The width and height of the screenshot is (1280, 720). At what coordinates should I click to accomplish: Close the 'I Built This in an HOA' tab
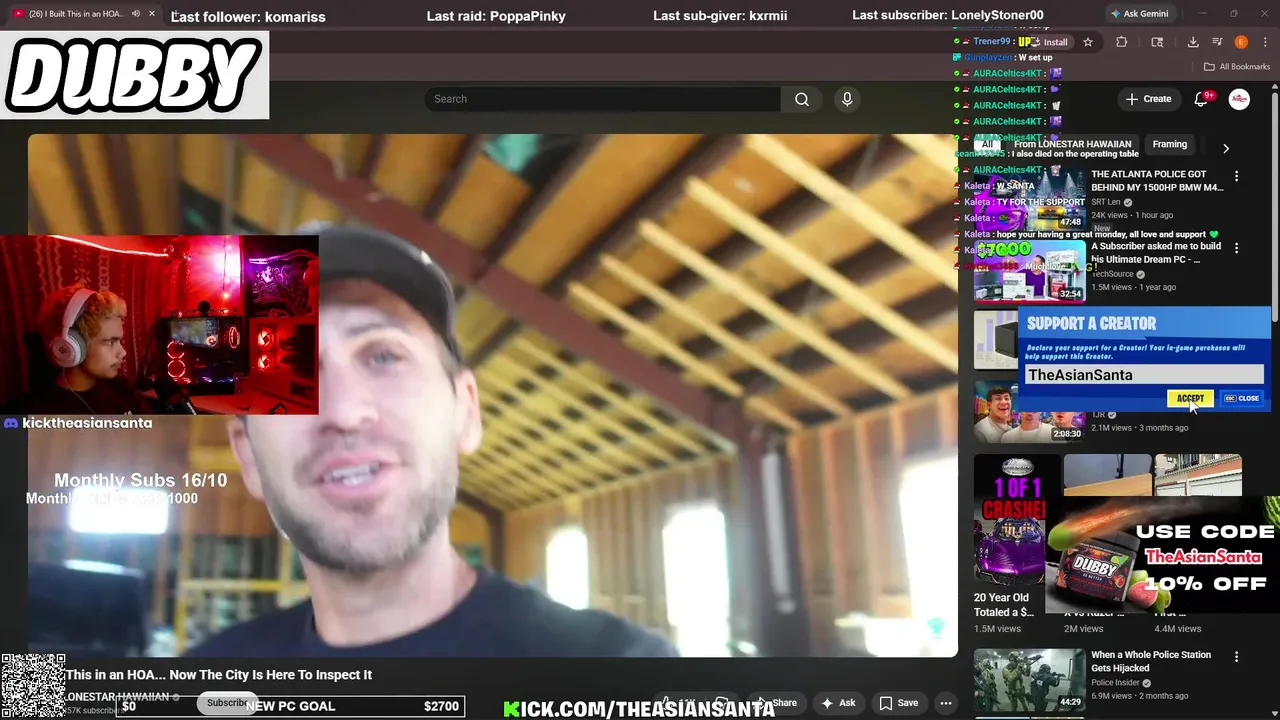point(152,14)
